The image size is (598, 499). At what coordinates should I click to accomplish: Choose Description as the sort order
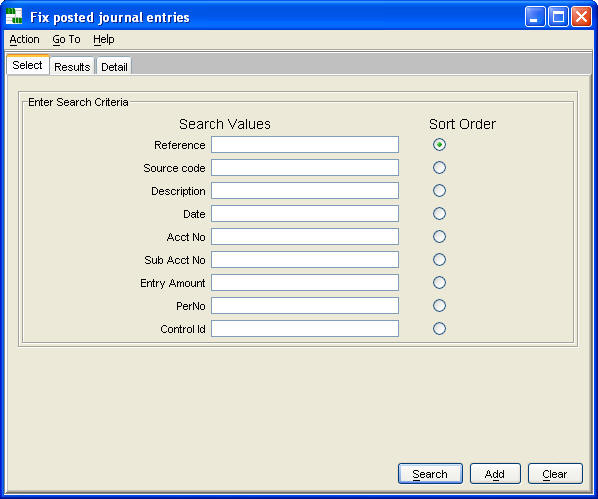(x=439, y=190)
